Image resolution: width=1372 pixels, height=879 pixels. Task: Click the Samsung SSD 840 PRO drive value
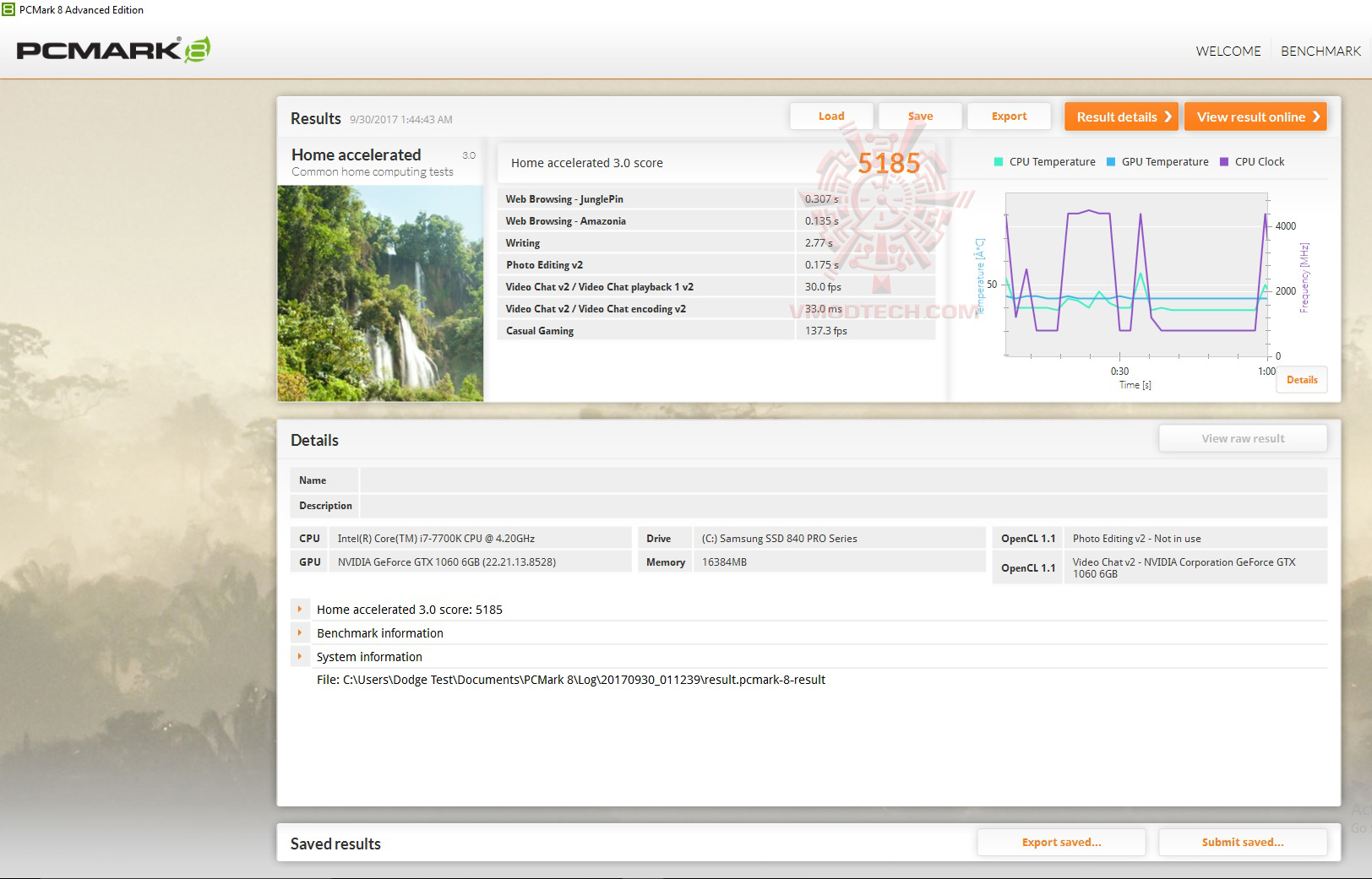coord(779,539)
